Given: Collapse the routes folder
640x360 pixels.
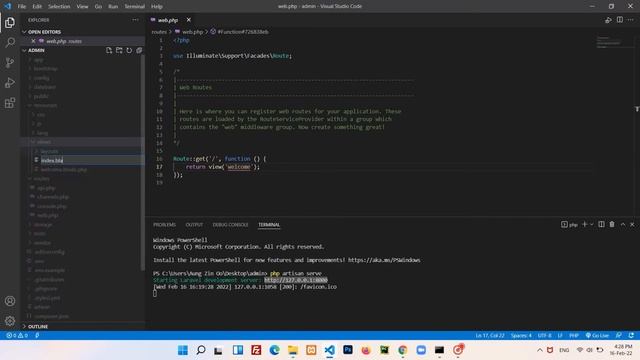Looking at the screenshot, I should (41, 178).
